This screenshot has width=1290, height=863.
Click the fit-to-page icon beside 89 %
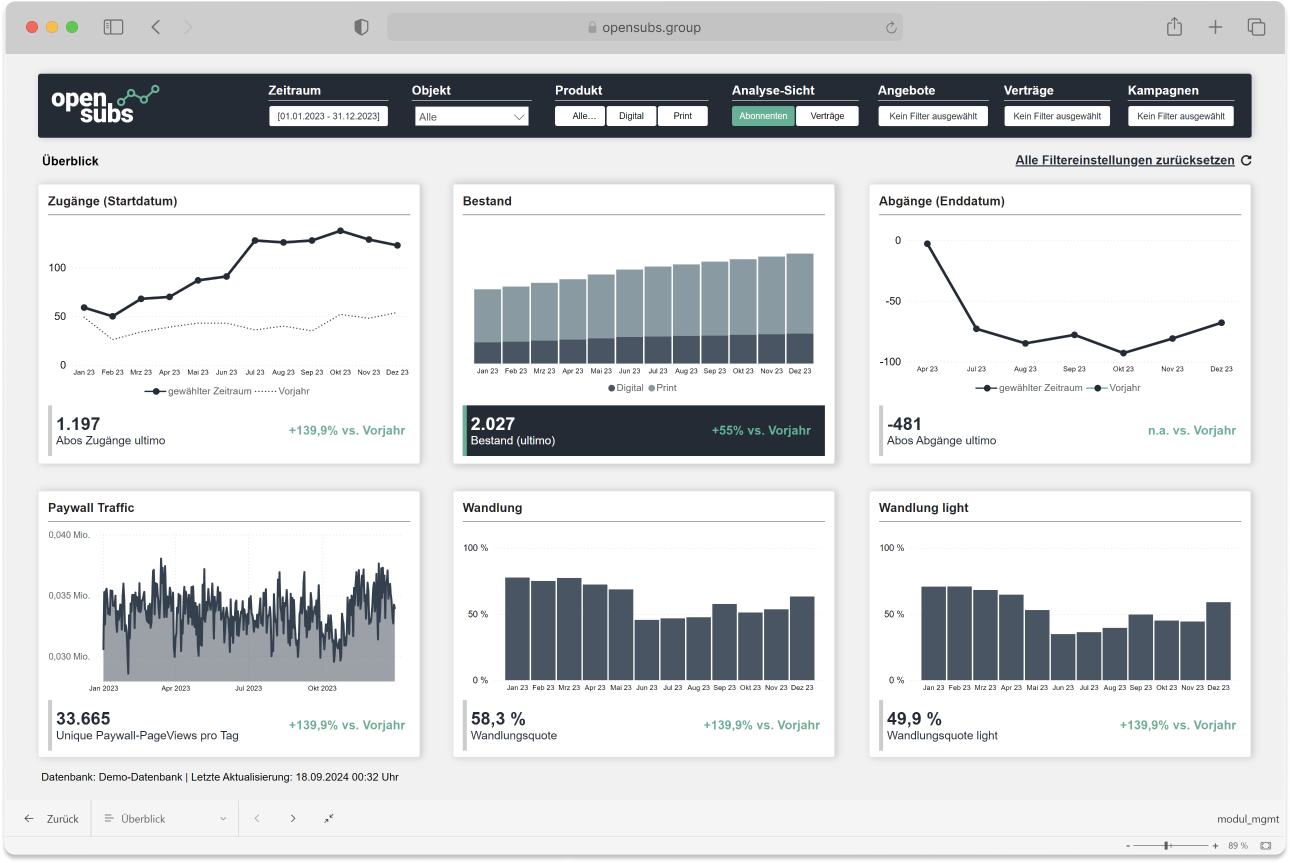[1266, 845]
